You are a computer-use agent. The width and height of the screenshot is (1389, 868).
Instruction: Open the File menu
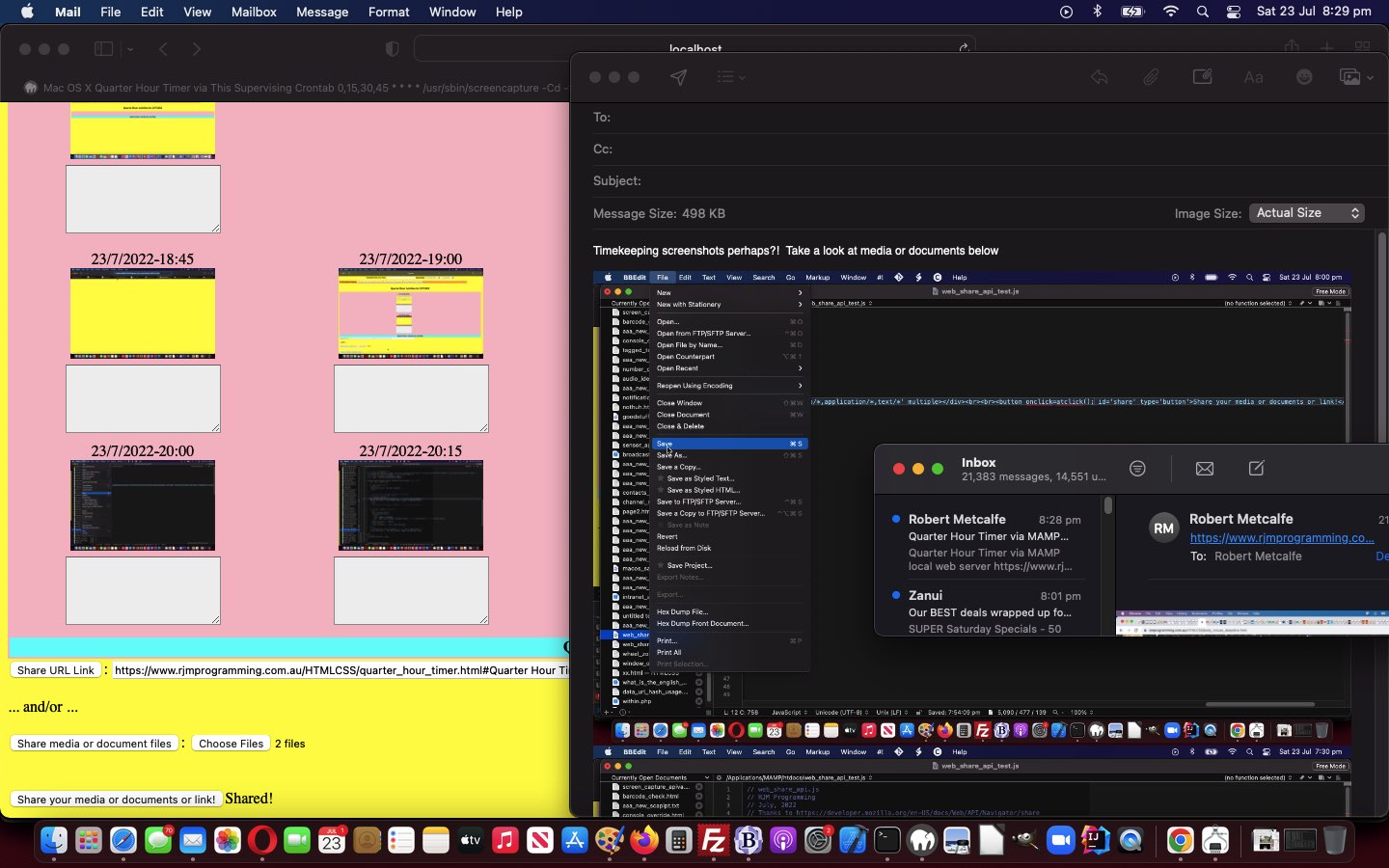pos(111,12)
